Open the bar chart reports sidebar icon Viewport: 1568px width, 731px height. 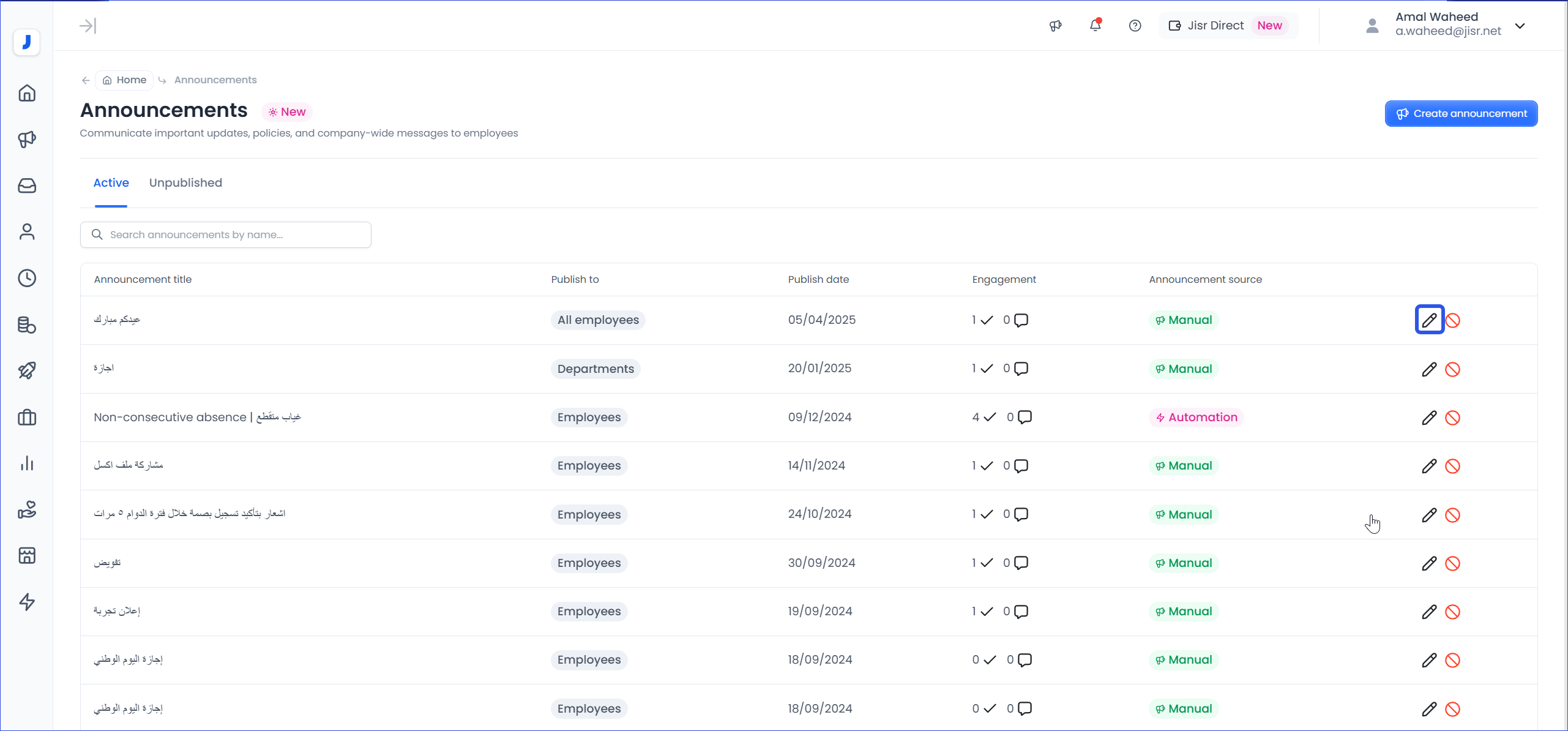click(27, 463)
